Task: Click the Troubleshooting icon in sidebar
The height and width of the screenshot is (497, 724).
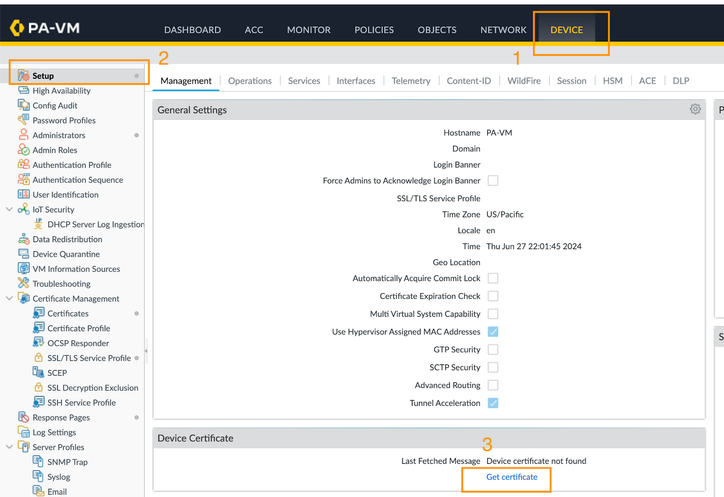Action: click(24, 284)
